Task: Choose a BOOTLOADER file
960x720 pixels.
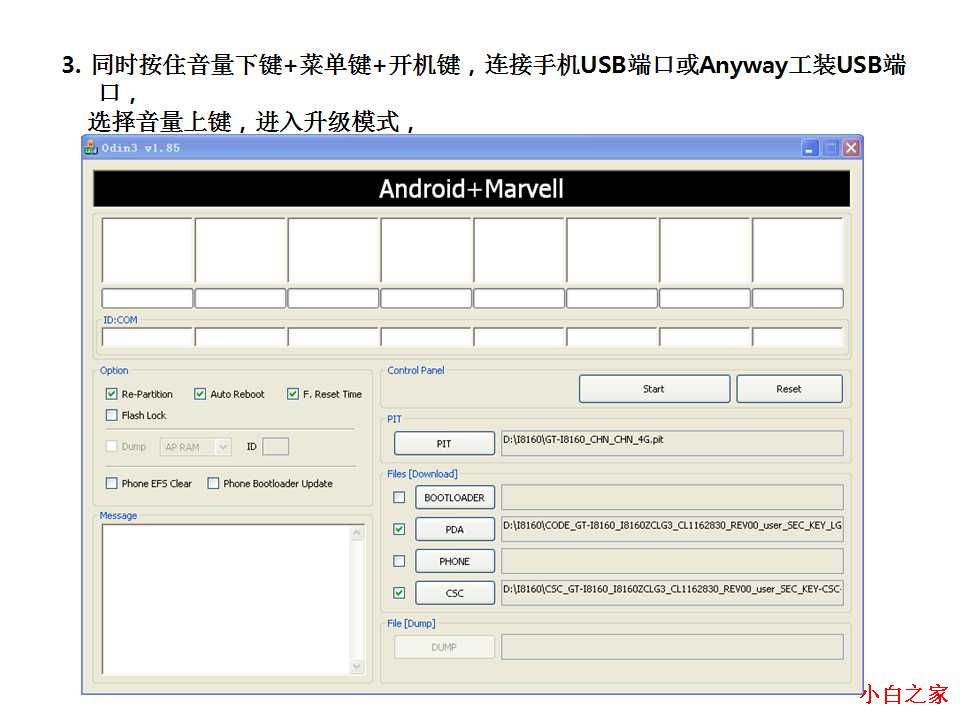Action: click(455, 498)
